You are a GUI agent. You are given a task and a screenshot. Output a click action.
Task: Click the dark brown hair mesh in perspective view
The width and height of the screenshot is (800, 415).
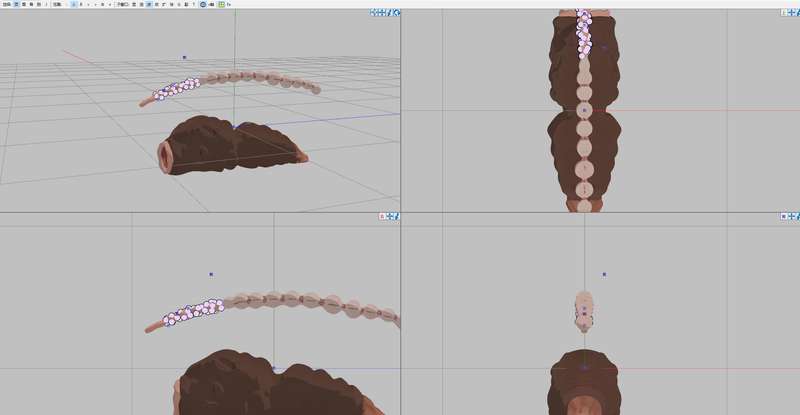(x=230, y=145)
